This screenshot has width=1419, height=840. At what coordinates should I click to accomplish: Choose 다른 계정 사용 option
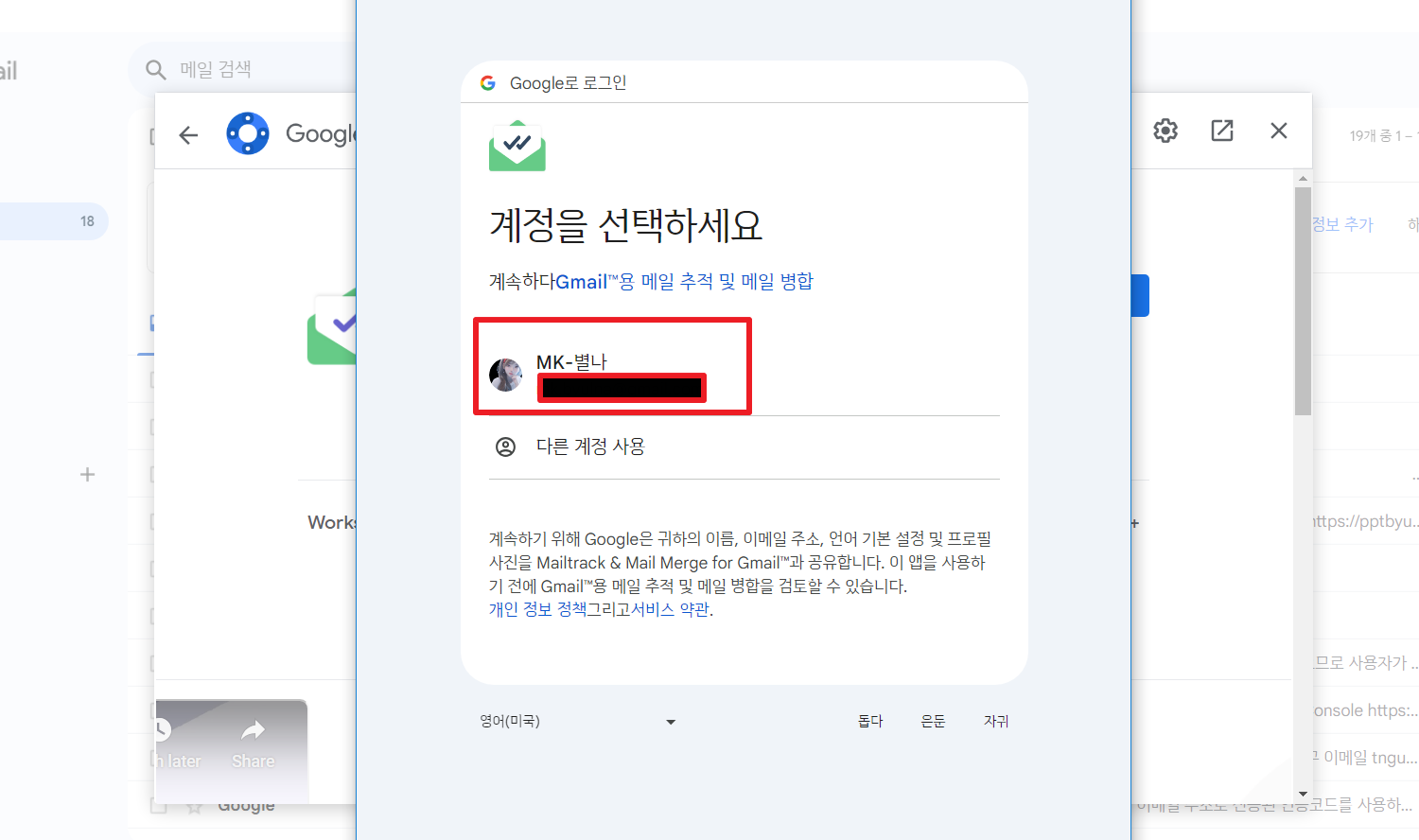coord(744,446)
